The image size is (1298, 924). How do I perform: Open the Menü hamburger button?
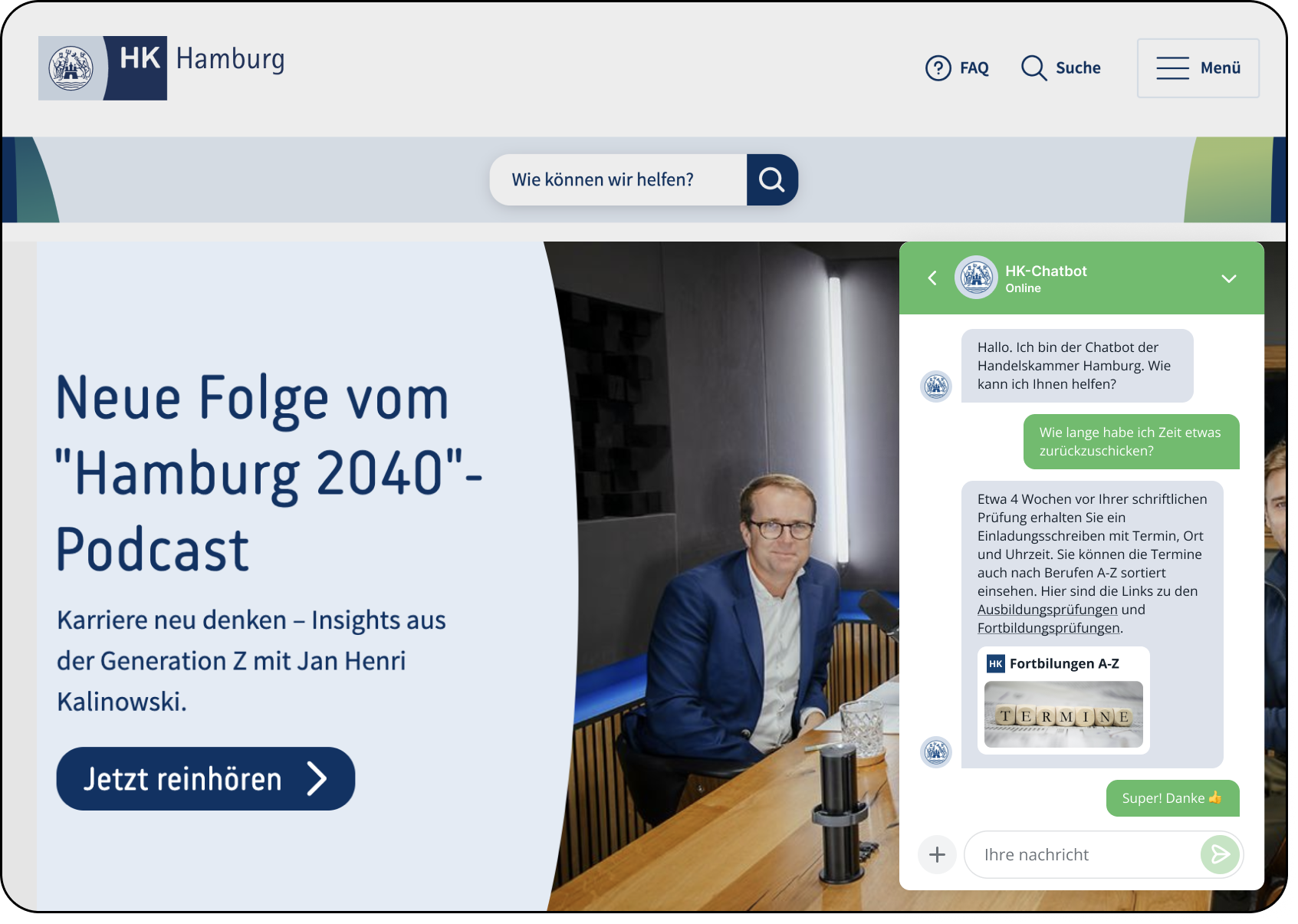(1198, 68)
